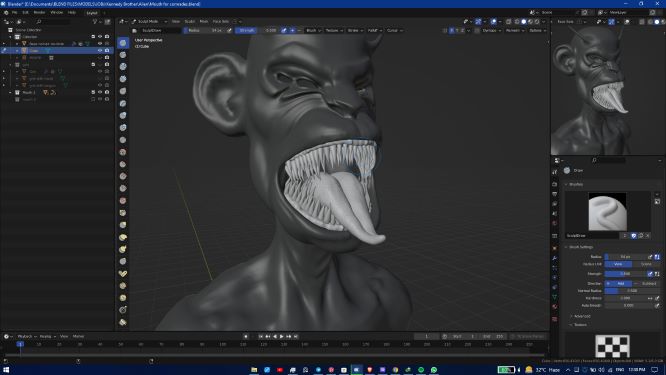The image size is (666, 375).
Task: Duplicate the SculptDraw brush datablock
Action: point(641,235)
